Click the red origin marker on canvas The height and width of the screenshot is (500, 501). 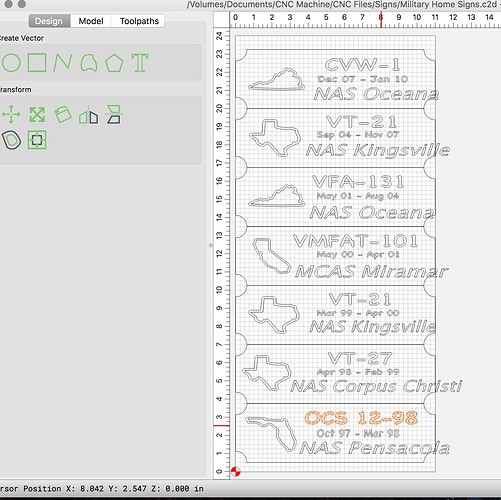[236, 471]
